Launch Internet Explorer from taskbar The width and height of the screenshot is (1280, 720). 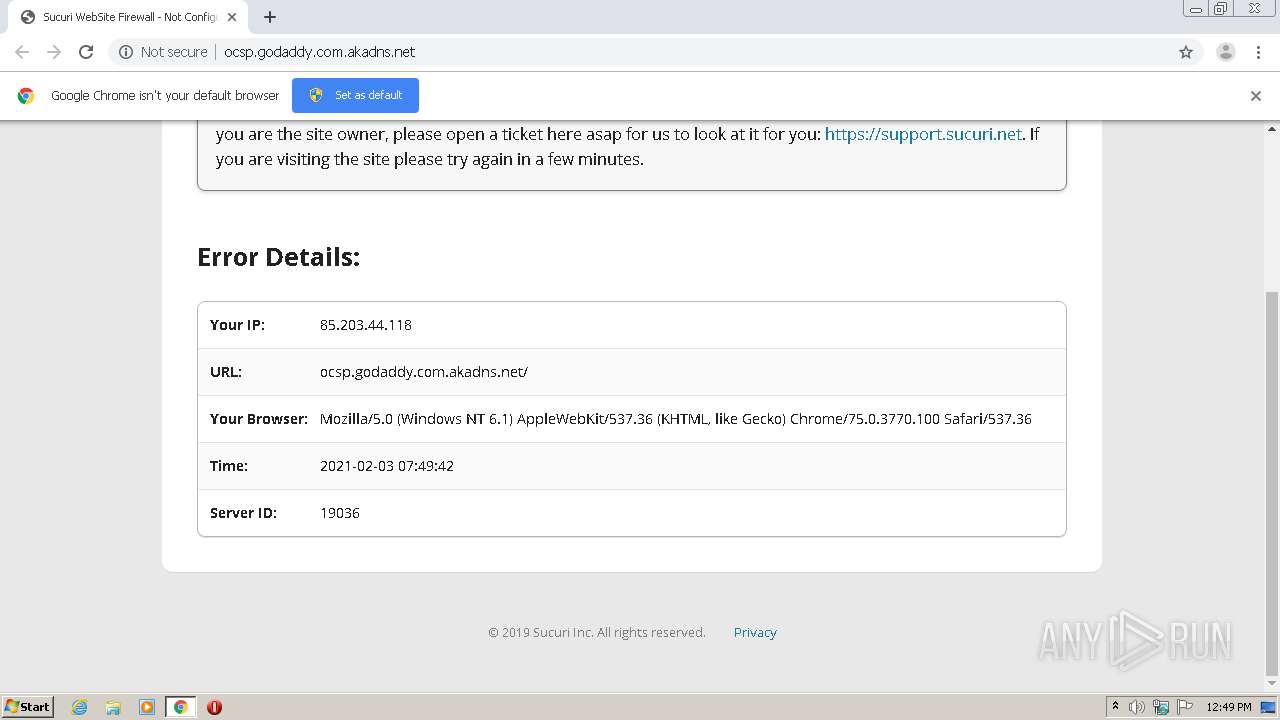click(x=80, y=707)
